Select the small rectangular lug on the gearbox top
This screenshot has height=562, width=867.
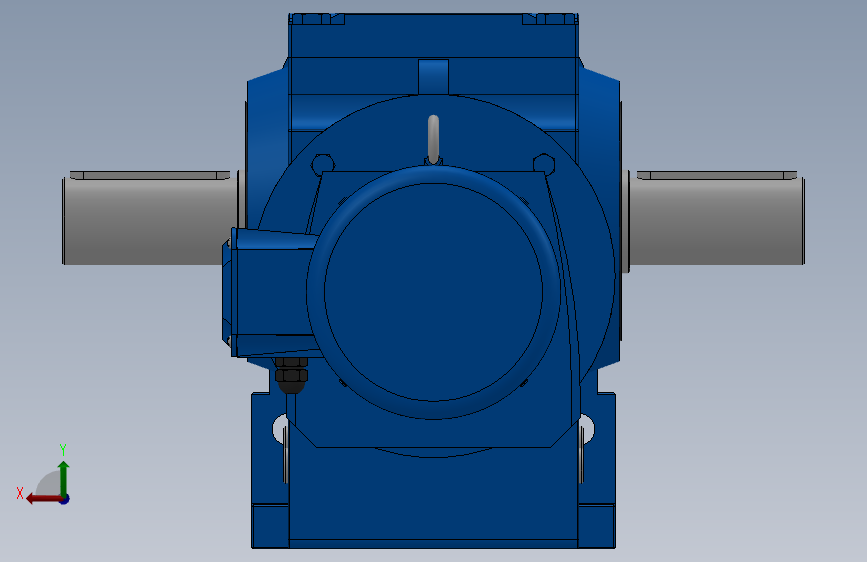click(434, 77)
